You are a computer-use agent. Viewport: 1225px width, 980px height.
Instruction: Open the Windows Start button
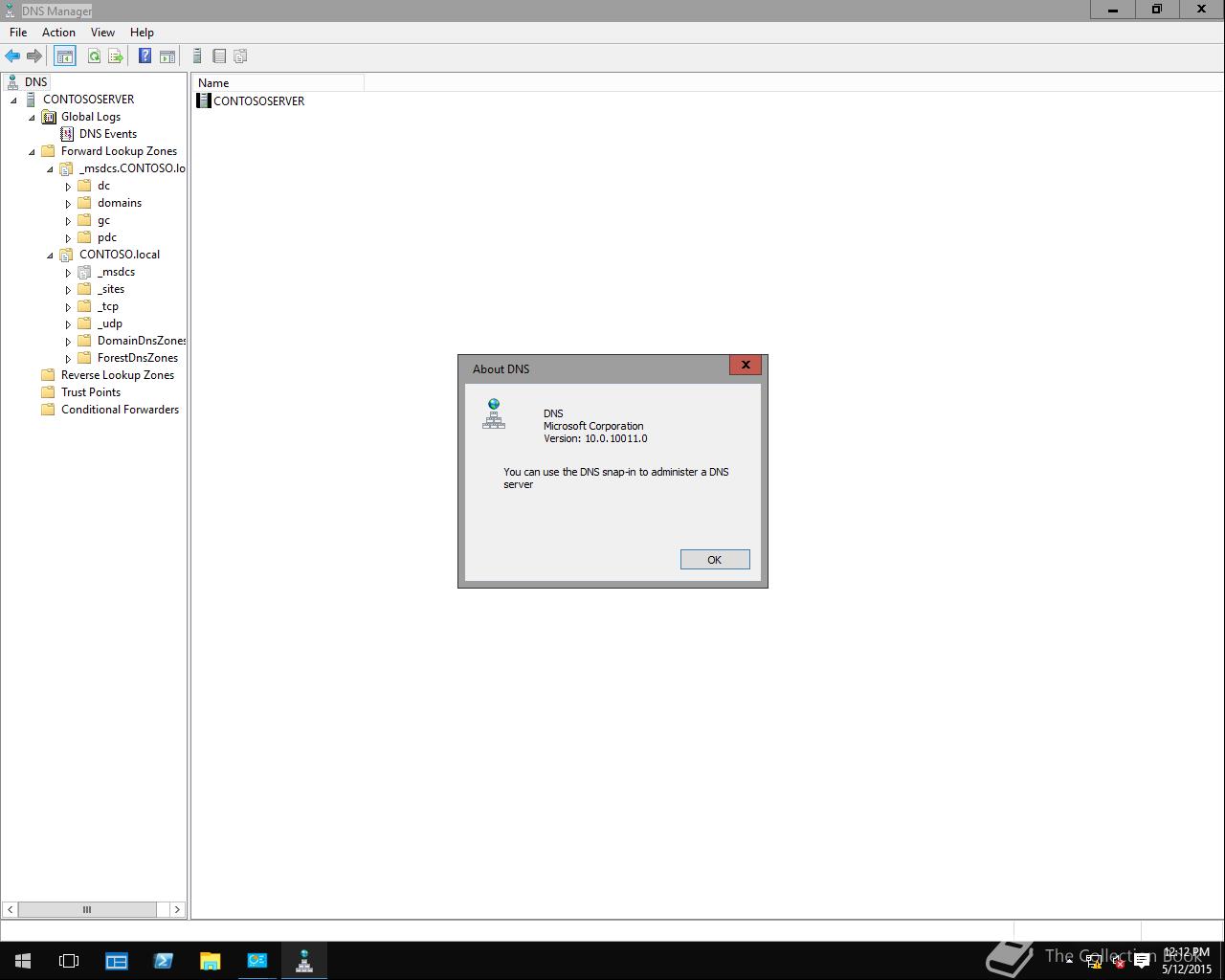pyautogui.click(x=23, y=961)
